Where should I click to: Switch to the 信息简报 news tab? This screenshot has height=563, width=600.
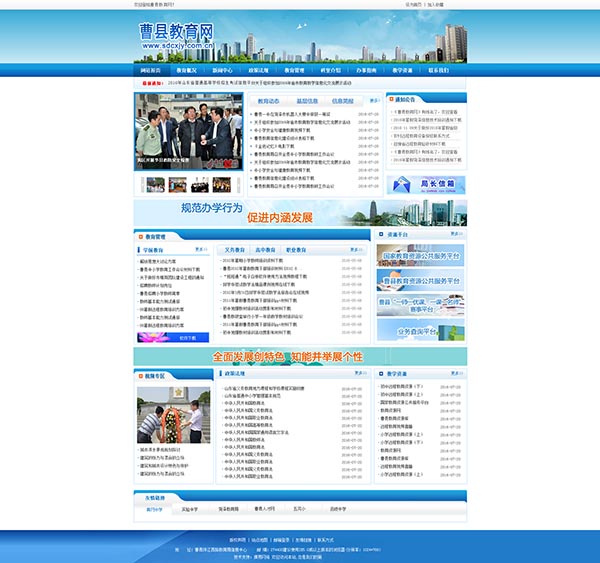click(343, 101)
